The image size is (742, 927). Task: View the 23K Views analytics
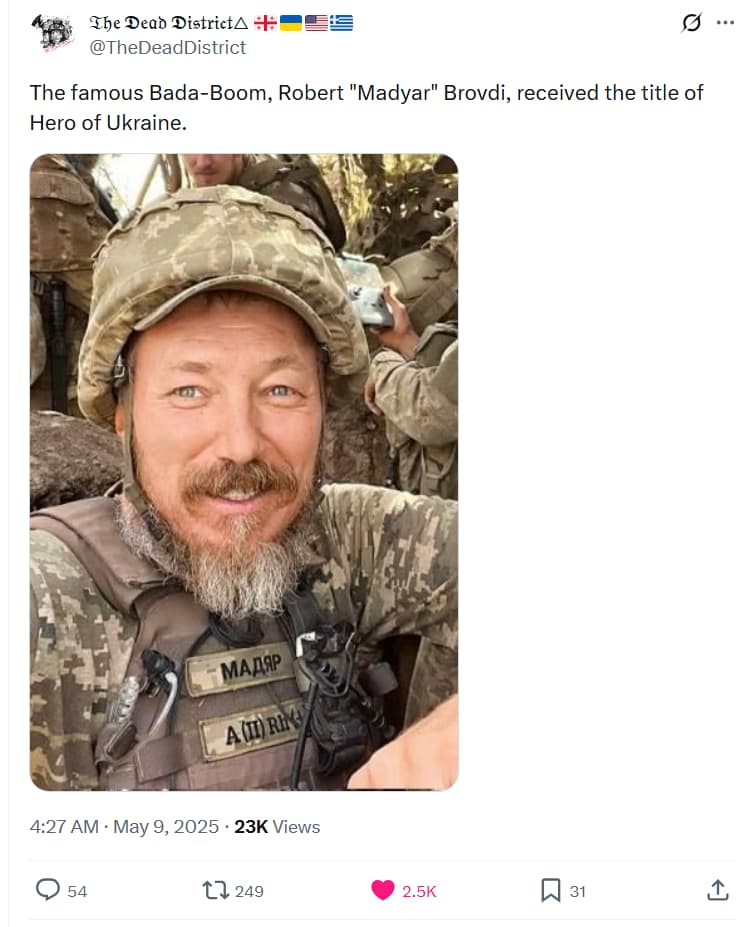(x=277, y=826)
